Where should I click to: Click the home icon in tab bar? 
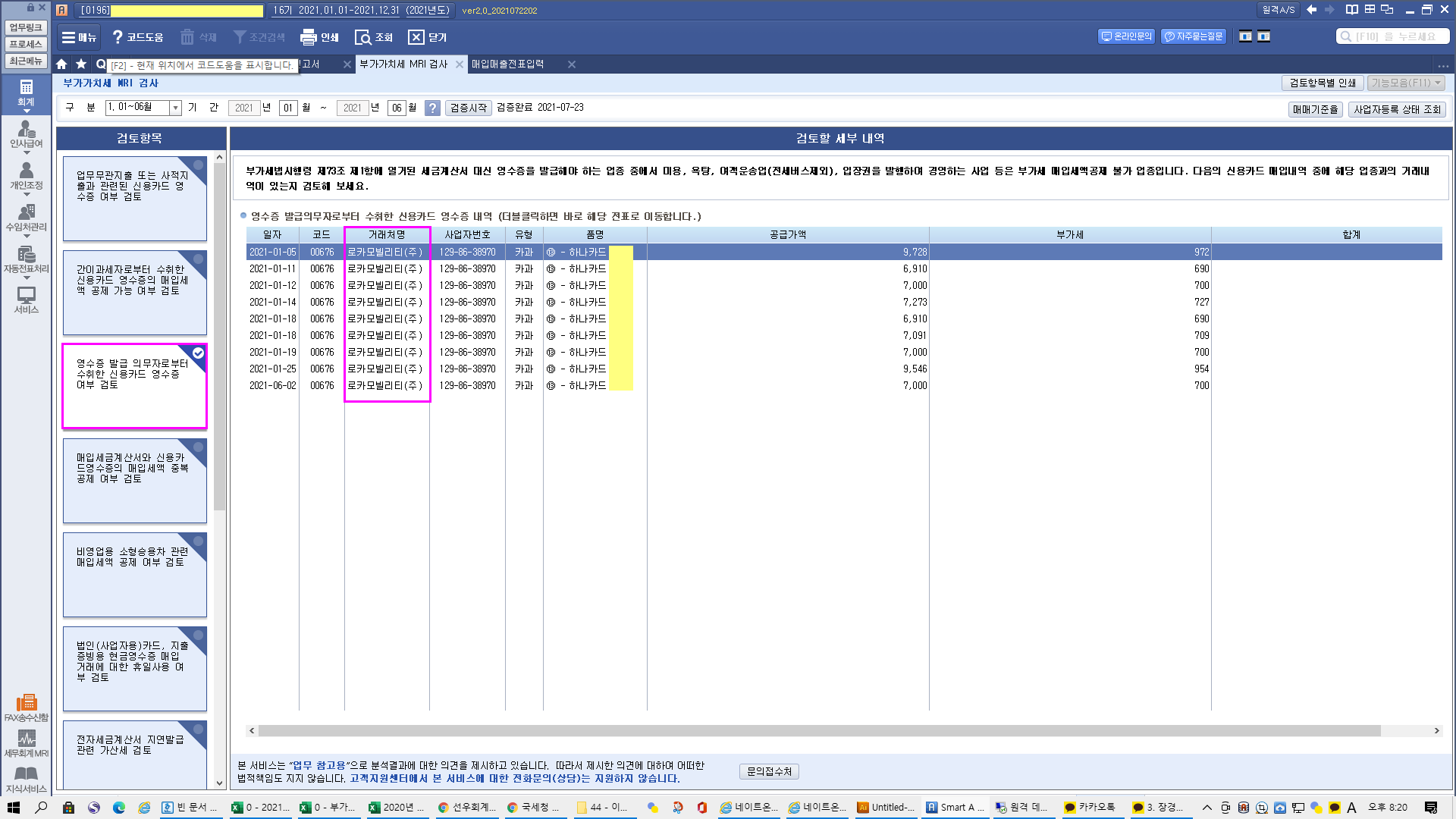(x=61, y=64)
